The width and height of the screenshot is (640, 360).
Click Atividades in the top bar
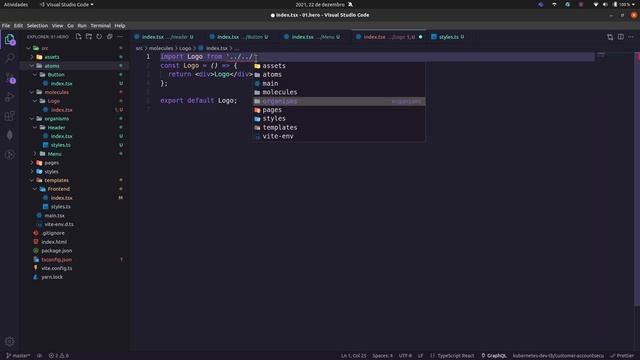coord(16,4)
